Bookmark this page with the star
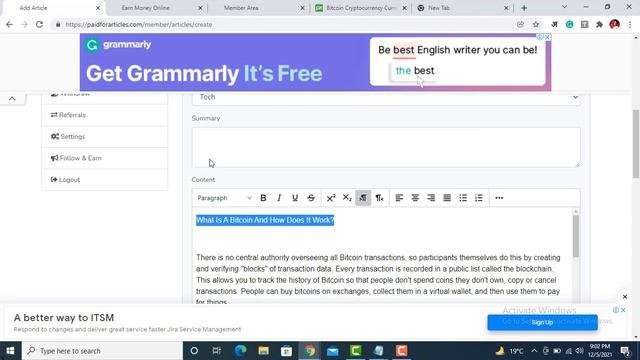640x360 pixels. 536,24
